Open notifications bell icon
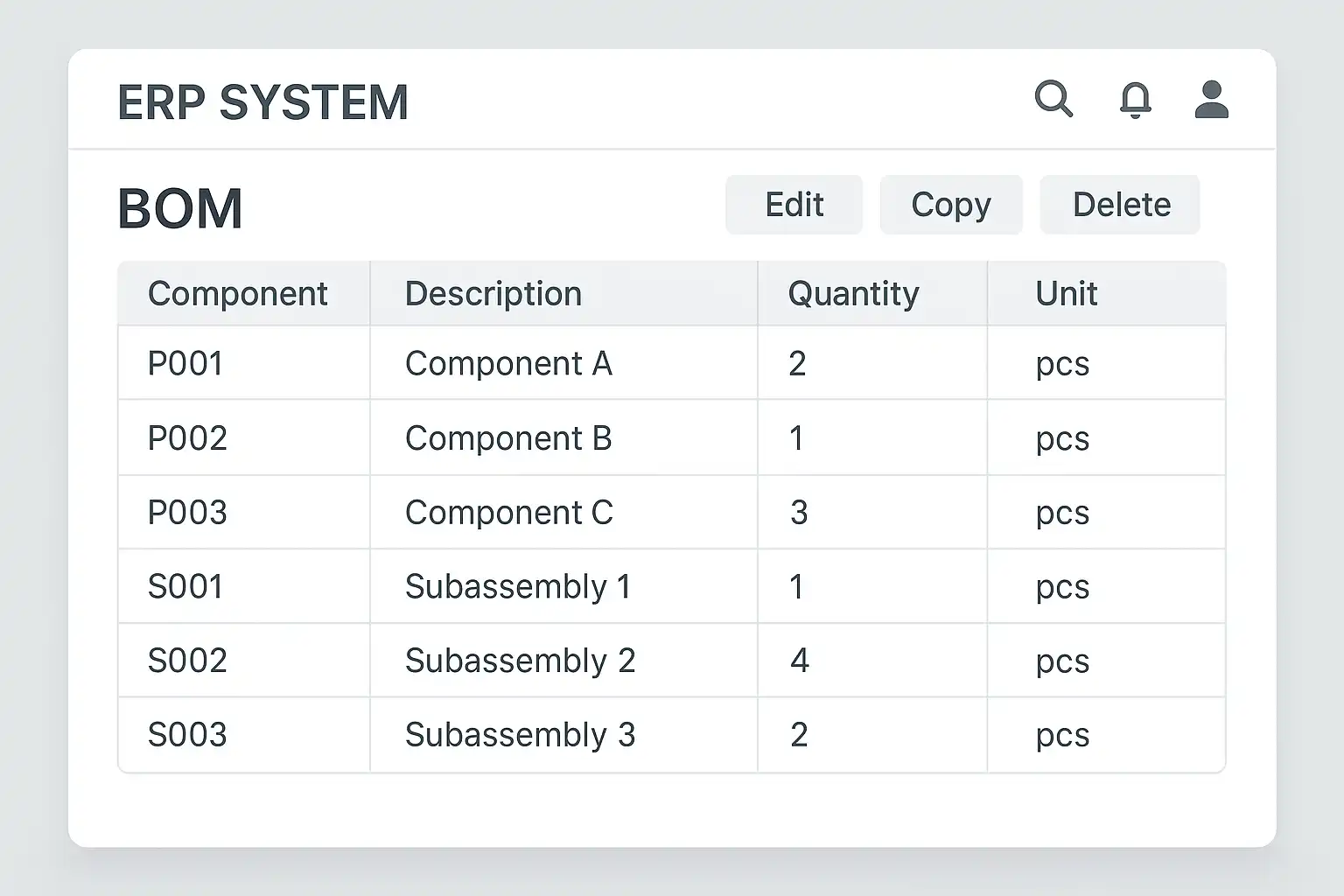The height and width of the screenshot is (896, 1344). 1135,100
